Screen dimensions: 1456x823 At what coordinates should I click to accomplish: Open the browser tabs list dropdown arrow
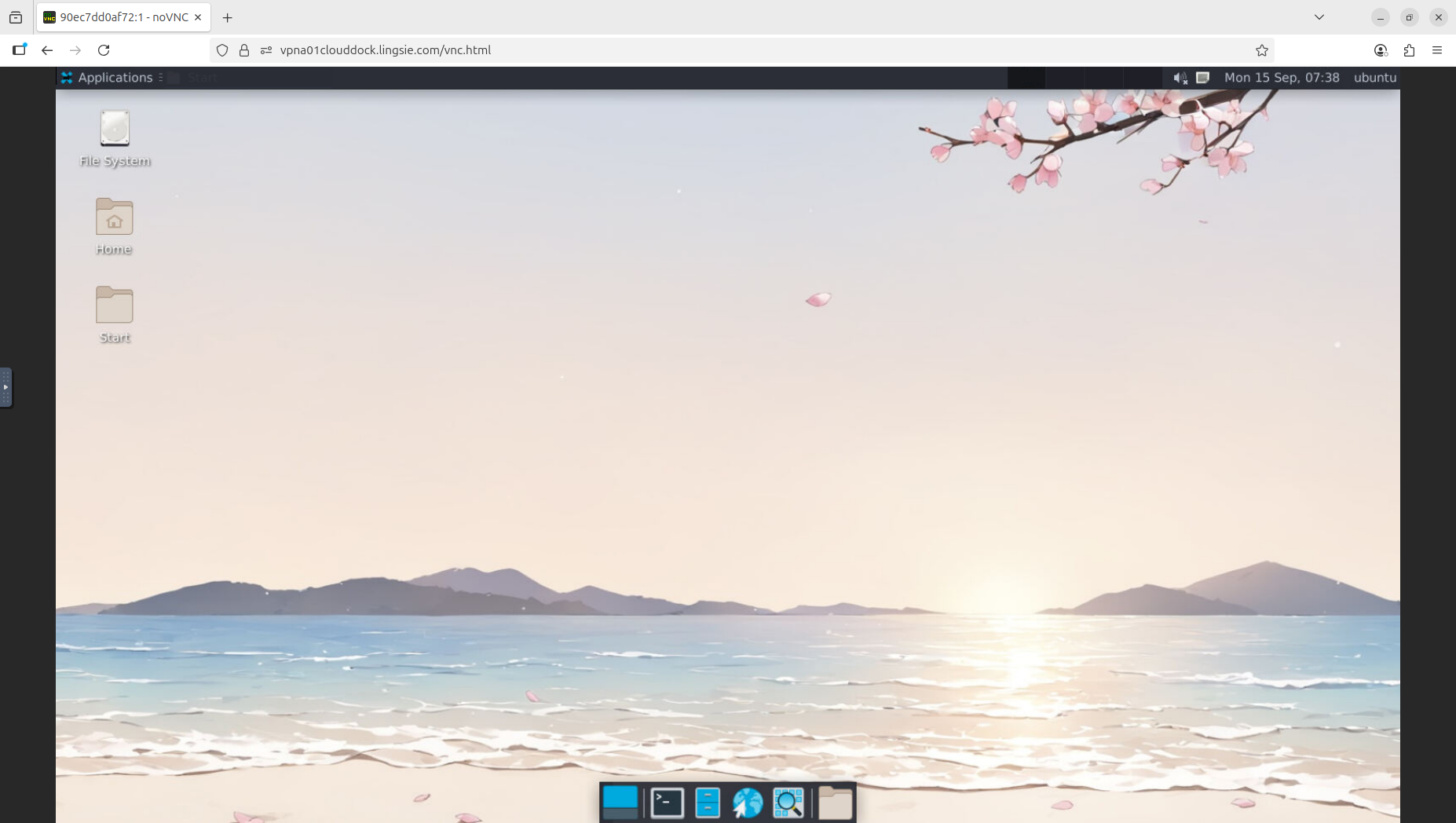(x=1319, y=17)
